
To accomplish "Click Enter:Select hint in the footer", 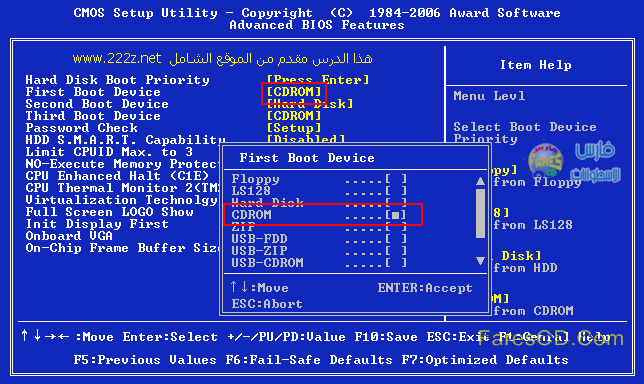I will [x=170, y=337].
